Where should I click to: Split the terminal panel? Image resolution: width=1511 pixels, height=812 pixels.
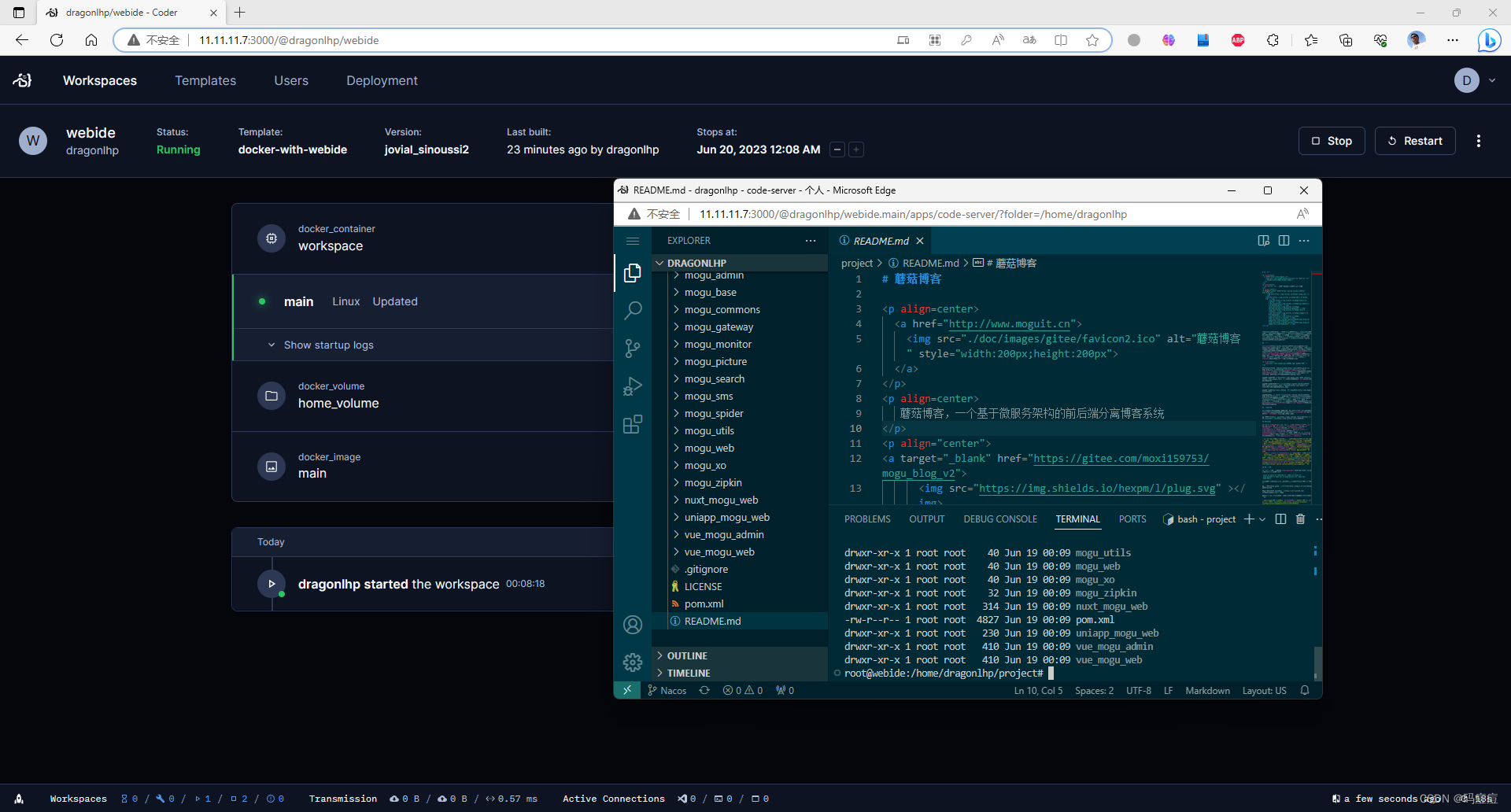tap(1280, 519)
